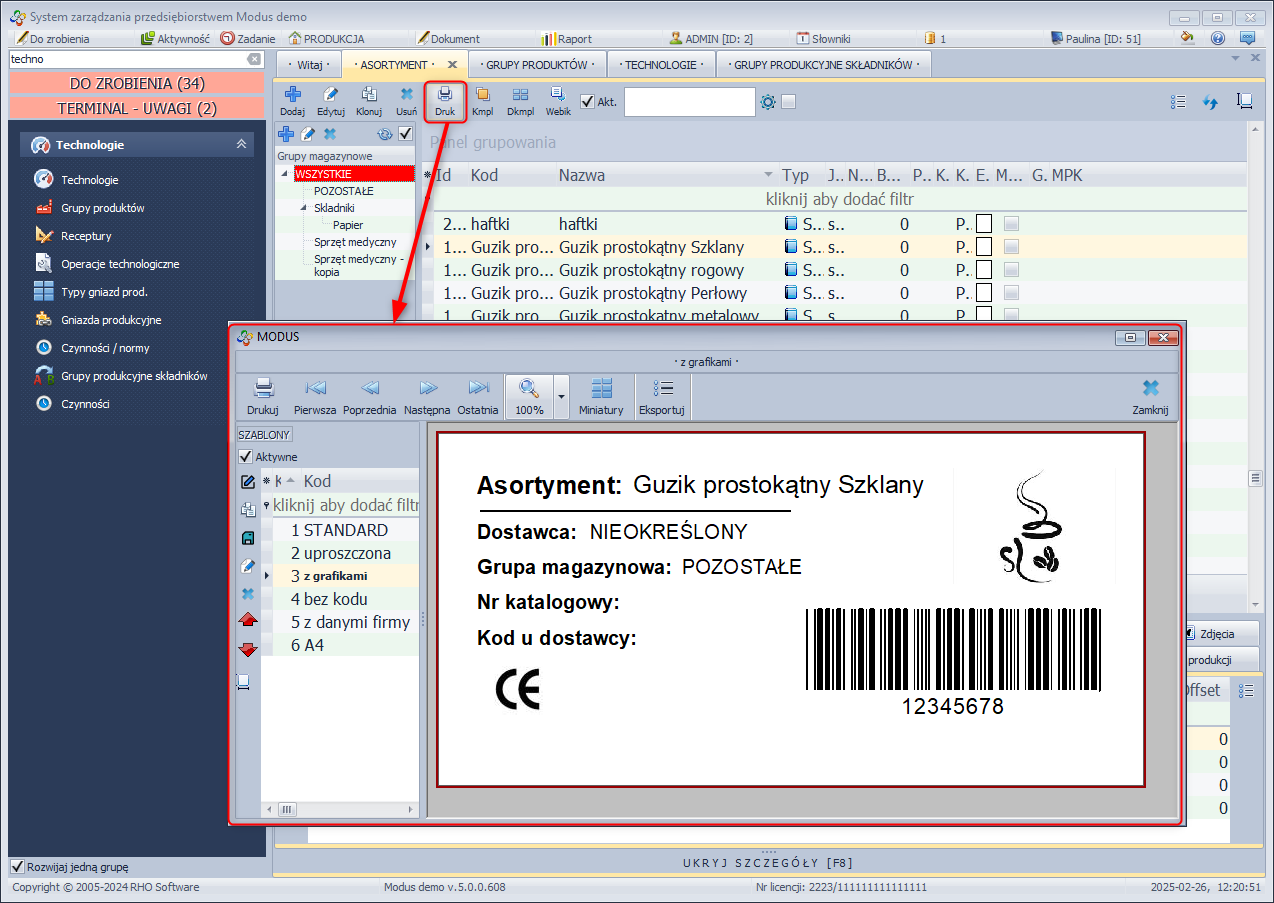The height and width of the screenshot is (903, 1274).
Task: Click UKRYJ SZCZEGÓŁY [F8] bar
Action: tap(768, 862)
